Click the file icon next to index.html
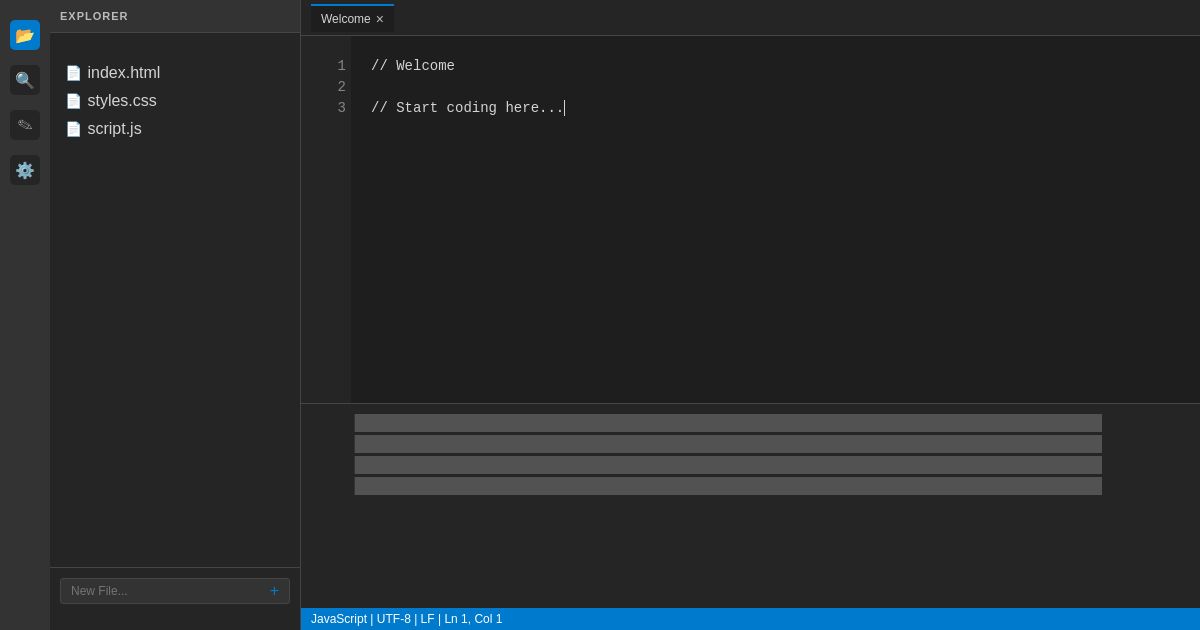Image resolution: width=1200 pixels, height=630 pixels. point(74,73)
